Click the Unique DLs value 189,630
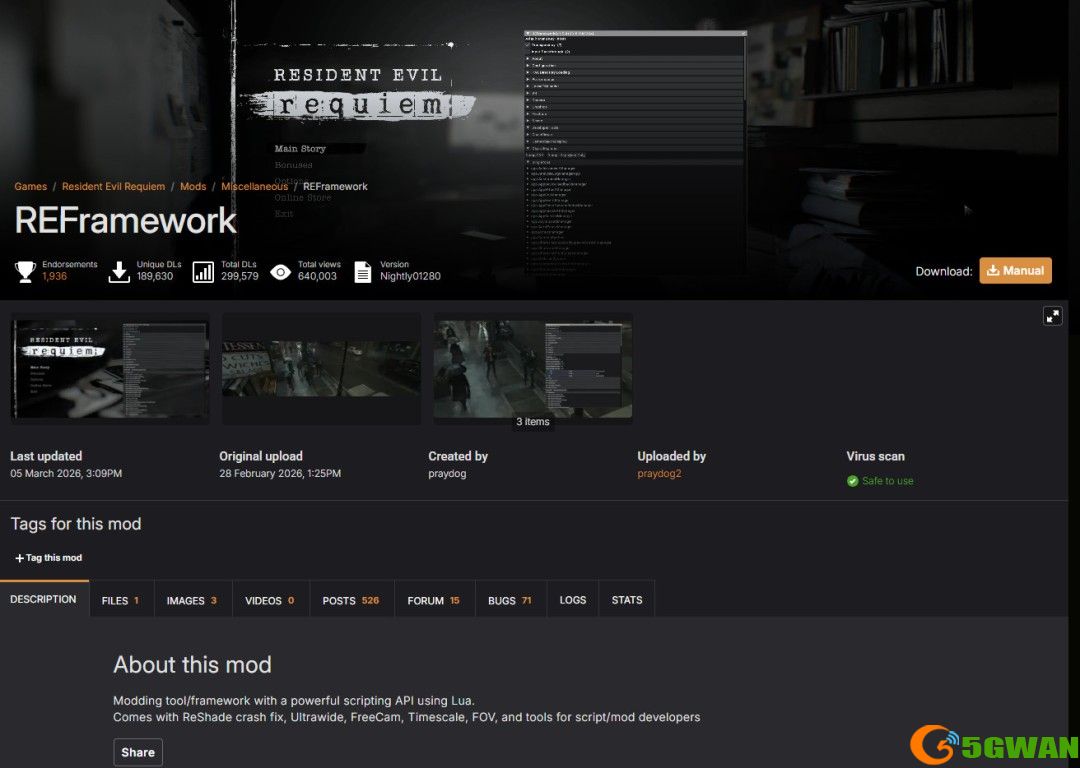This screenshot has width=1080, height=768. [x=155, y=276]
